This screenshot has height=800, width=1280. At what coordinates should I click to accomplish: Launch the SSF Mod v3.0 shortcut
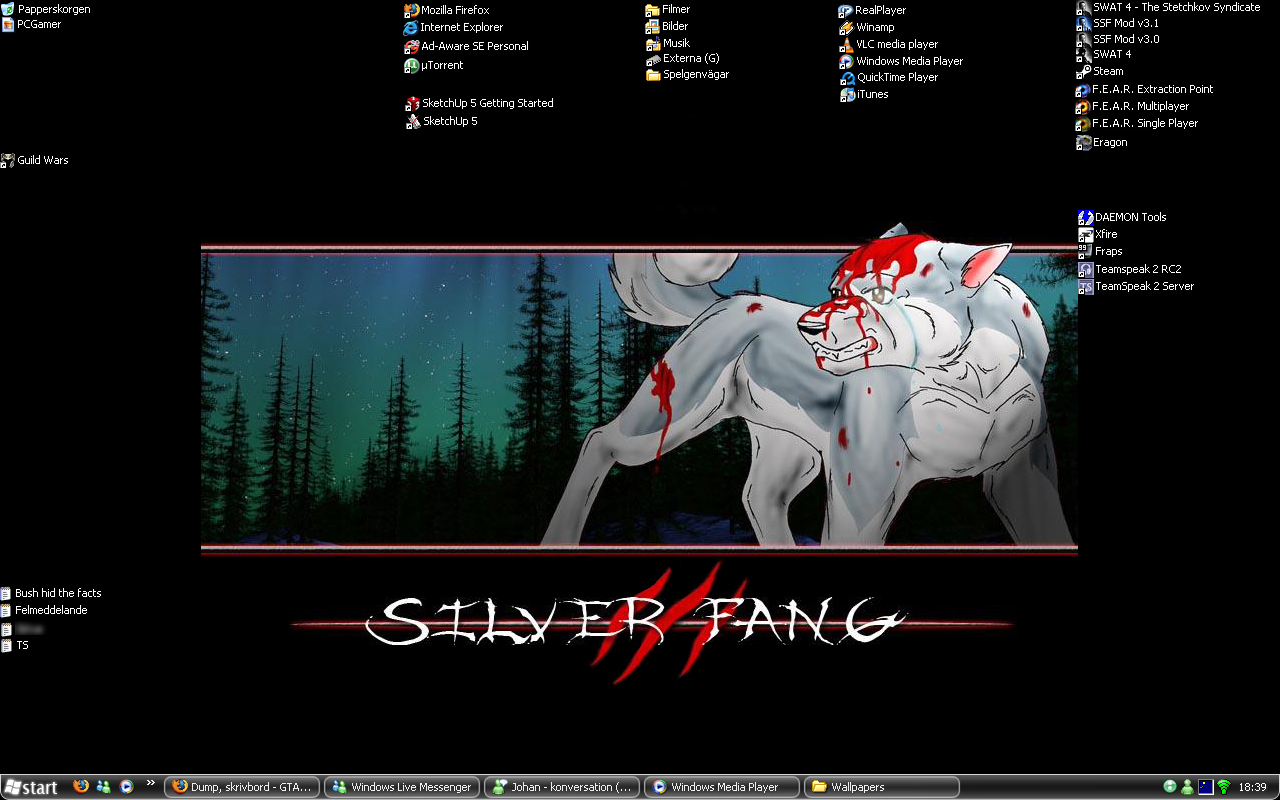coord(1118,39)
